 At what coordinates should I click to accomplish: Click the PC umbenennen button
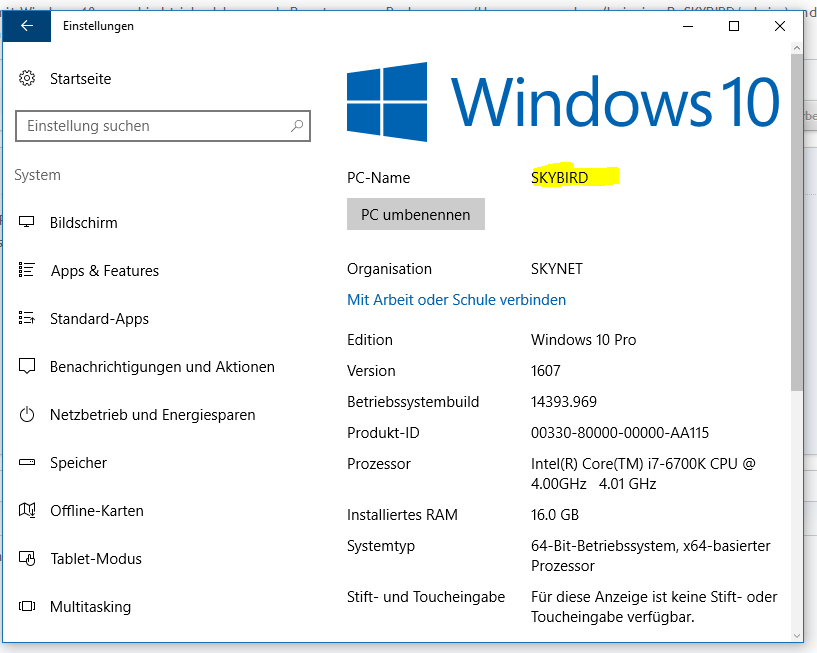pos(416,214)
